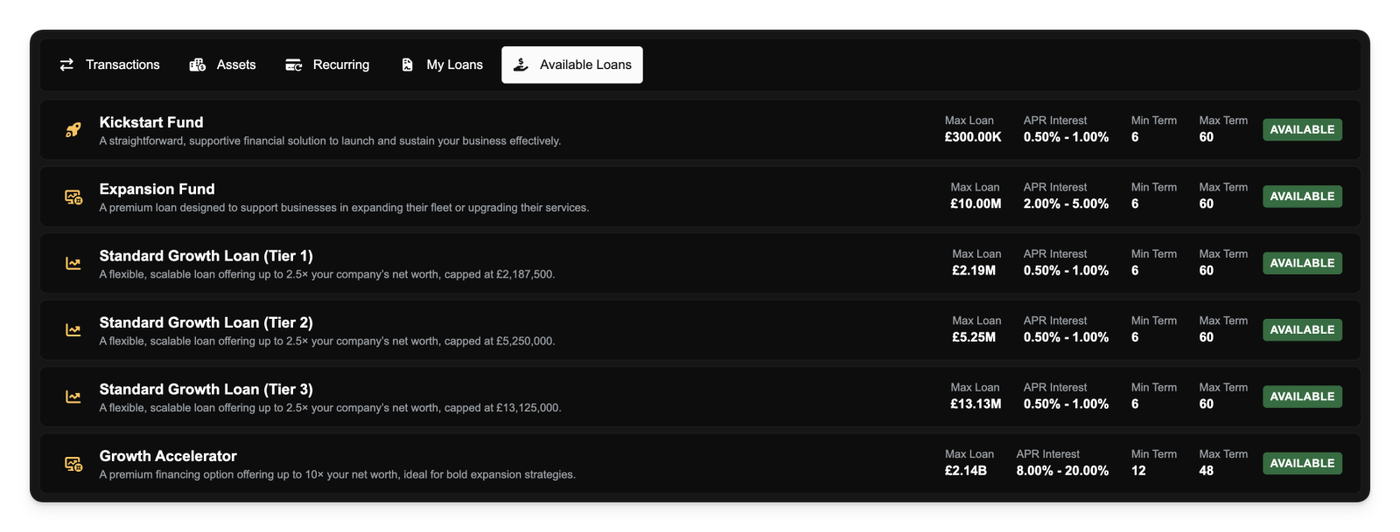Click AVAILABLE badge for Growth Accelerator
This screenshot has width=1400, height=532.
coord(1302,463)
